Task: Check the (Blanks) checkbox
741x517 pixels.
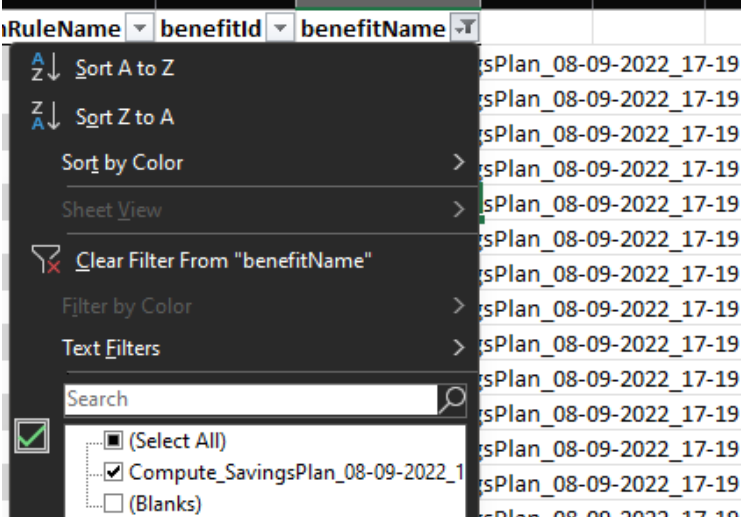Action: tap(113, 503)
